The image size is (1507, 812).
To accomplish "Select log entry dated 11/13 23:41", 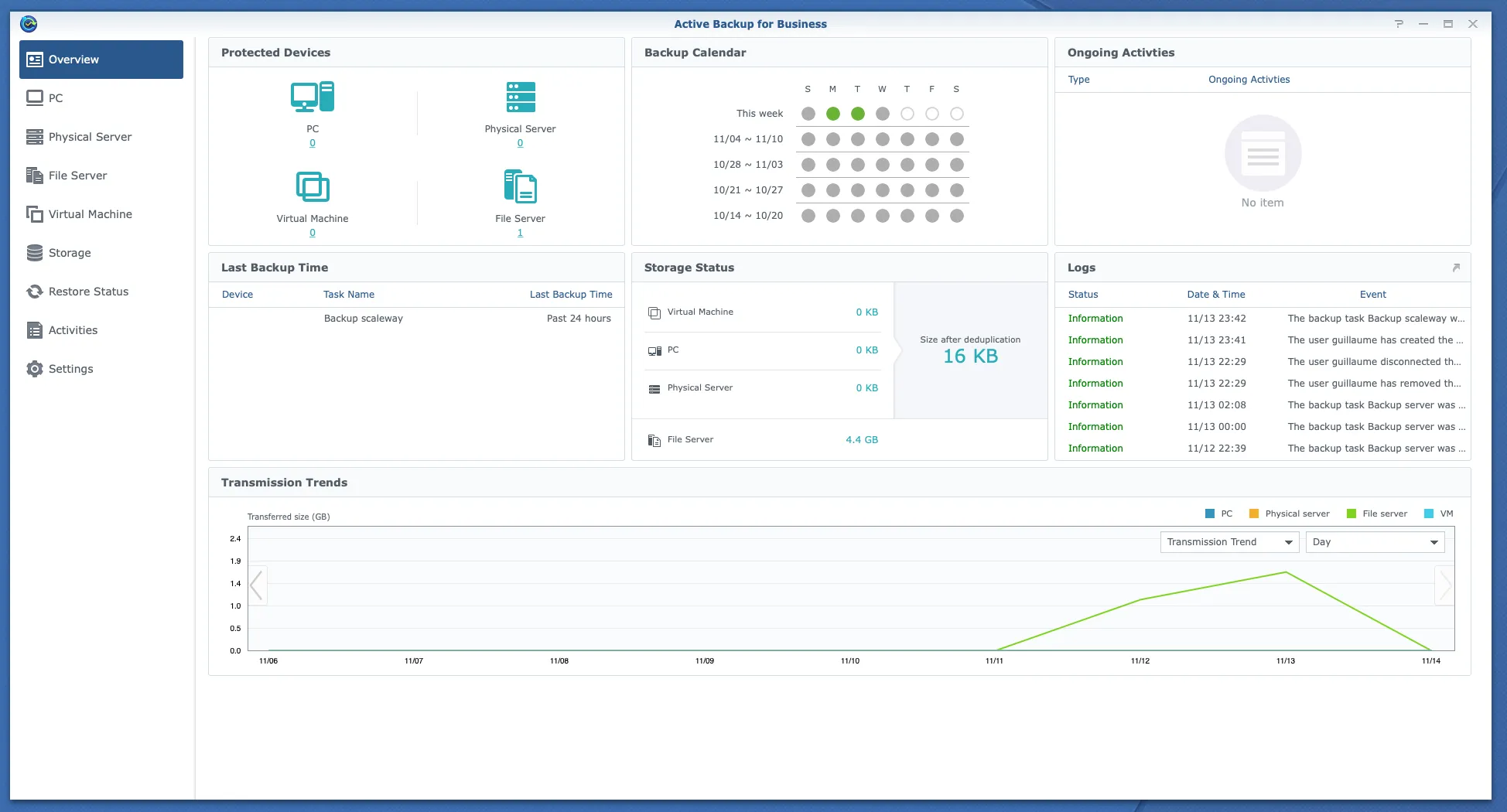I will tap(1263, 340).
